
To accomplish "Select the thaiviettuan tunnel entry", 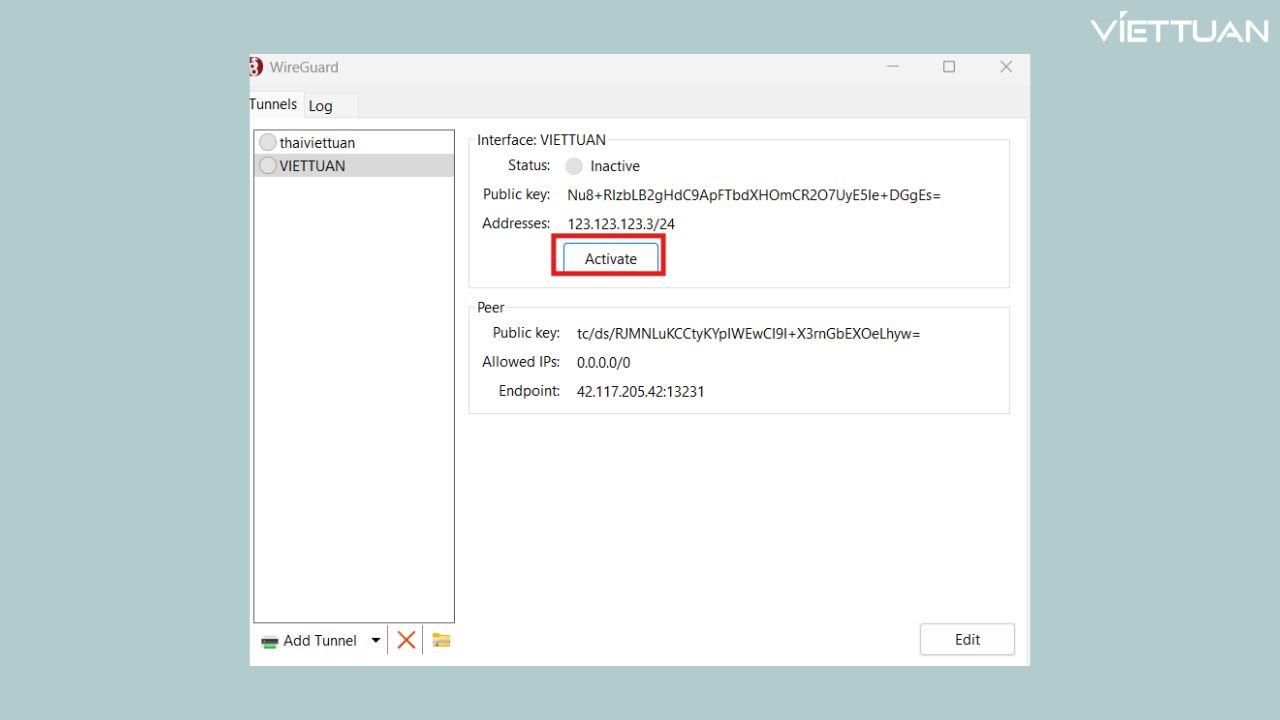I will point(317,143).
